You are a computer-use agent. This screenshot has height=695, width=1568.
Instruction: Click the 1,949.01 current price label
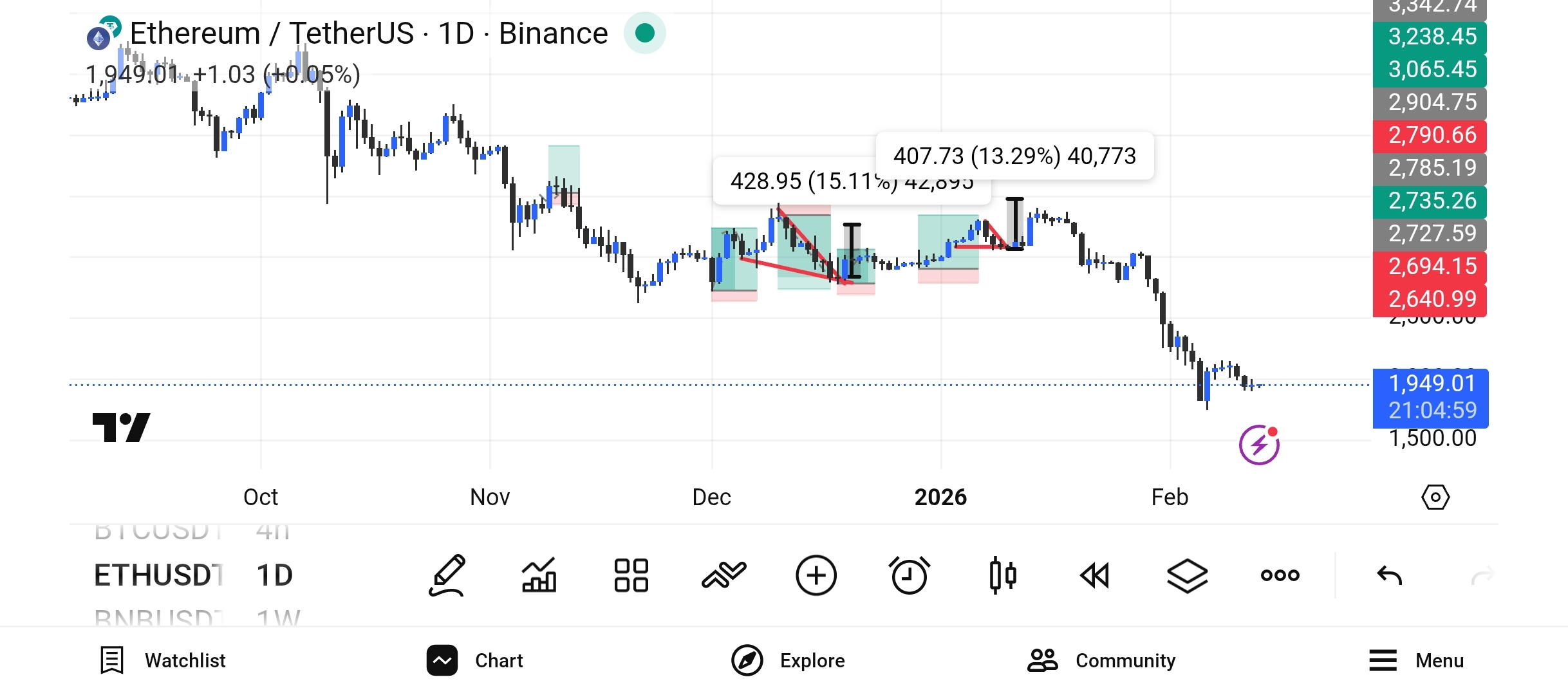1430,384
